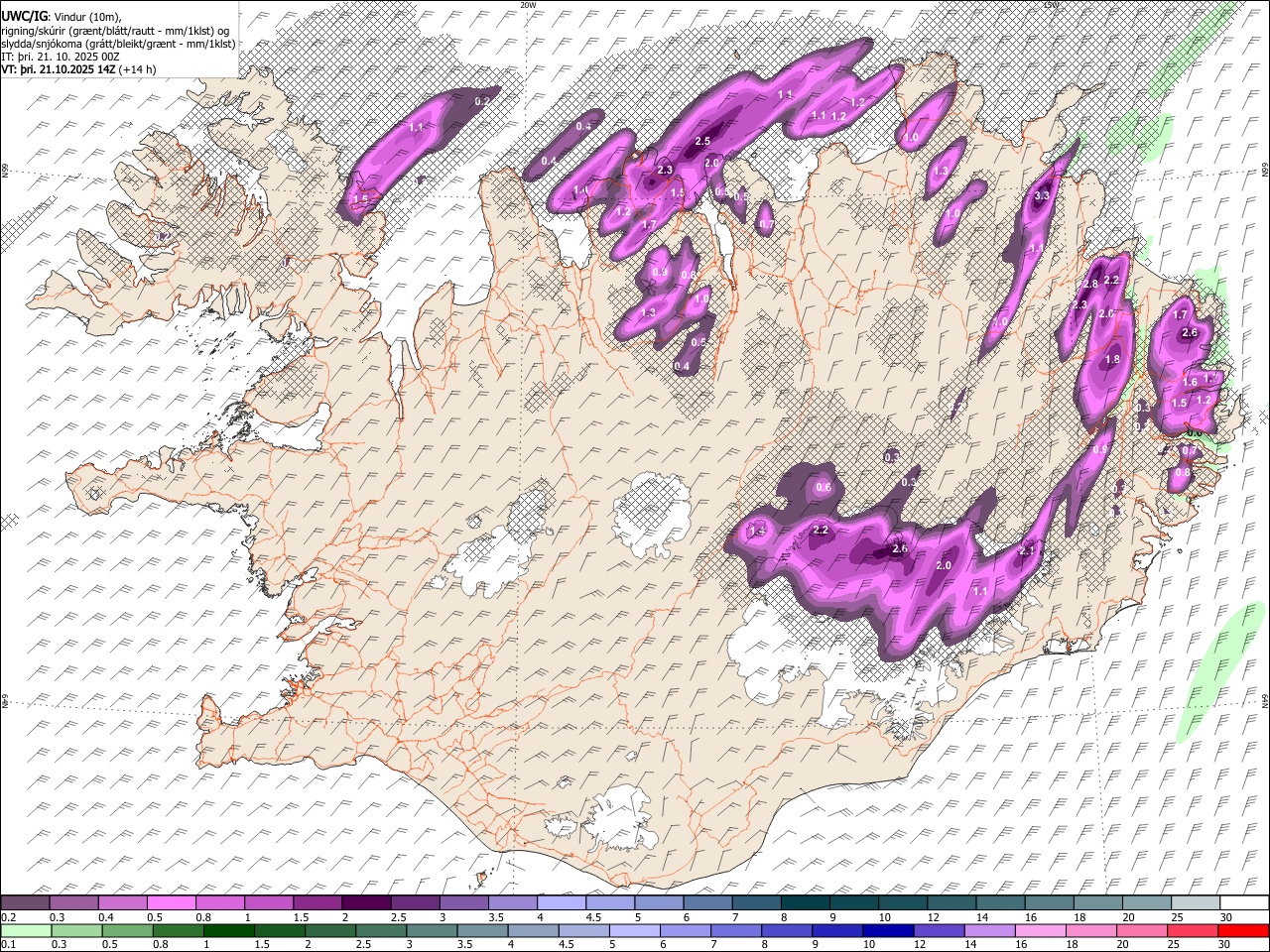
Task: Select the dark teal 8–9 swatch, top legend row
Action: coord(807,903)
